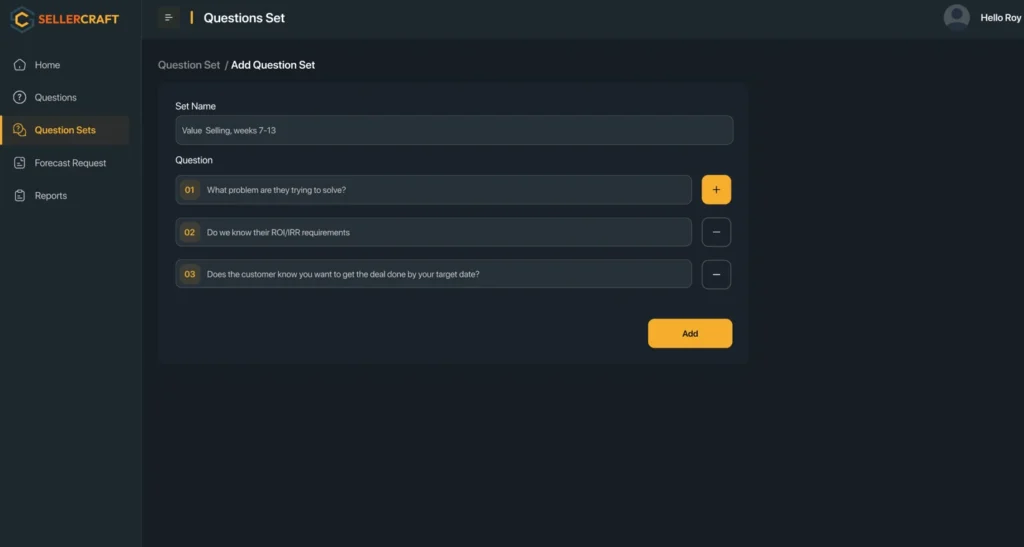
Task: Click the Forecast Request sidebar icon
Action: tap(20, 163)
